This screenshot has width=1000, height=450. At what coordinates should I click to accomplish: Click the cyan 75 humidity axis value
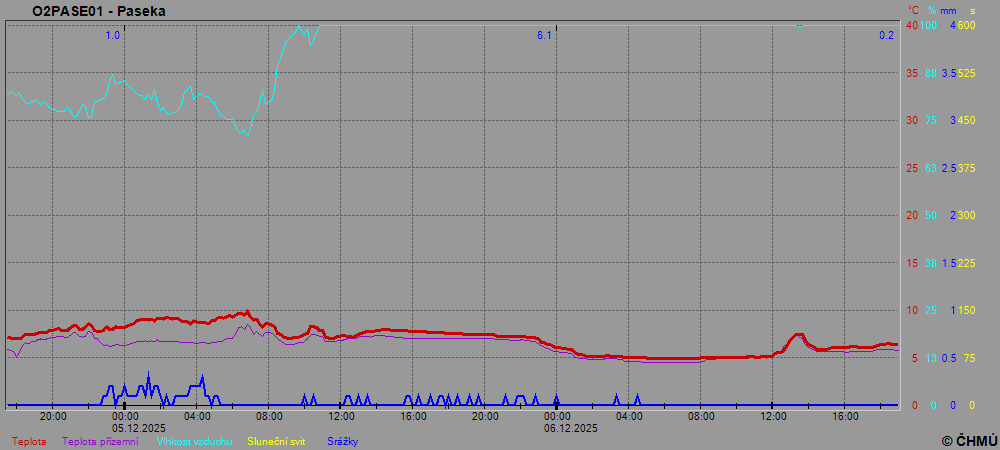click(x=930, y=120)
